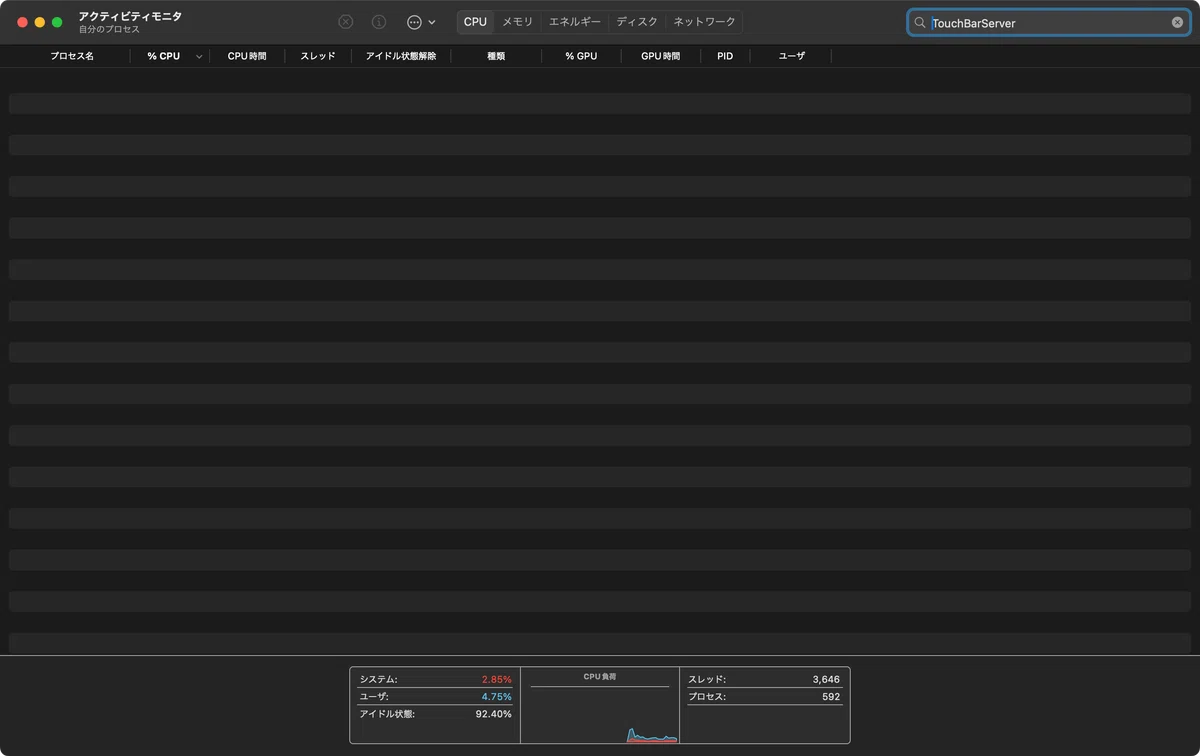Sort by GPU時間 column header
Viewport: 1200px width, 756px height.
tap(660, 56)
